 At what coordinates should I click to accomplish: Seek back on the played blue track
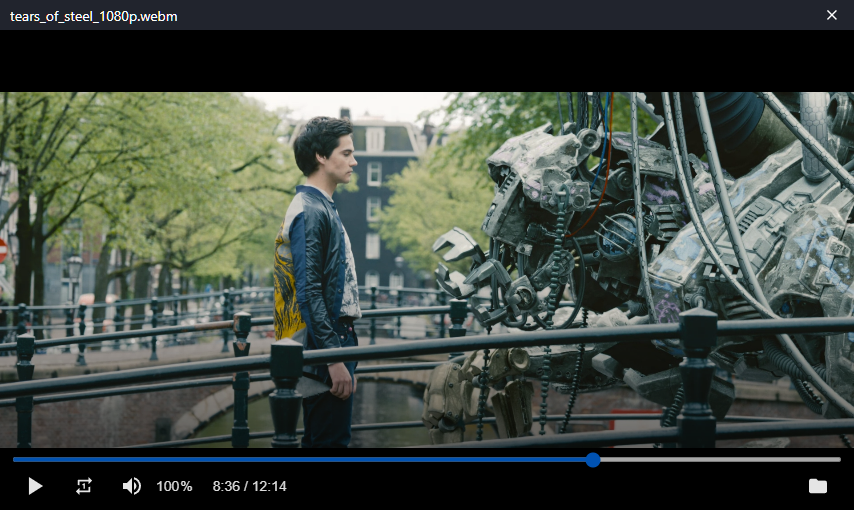pyautogui.click(x=300, y=460)
